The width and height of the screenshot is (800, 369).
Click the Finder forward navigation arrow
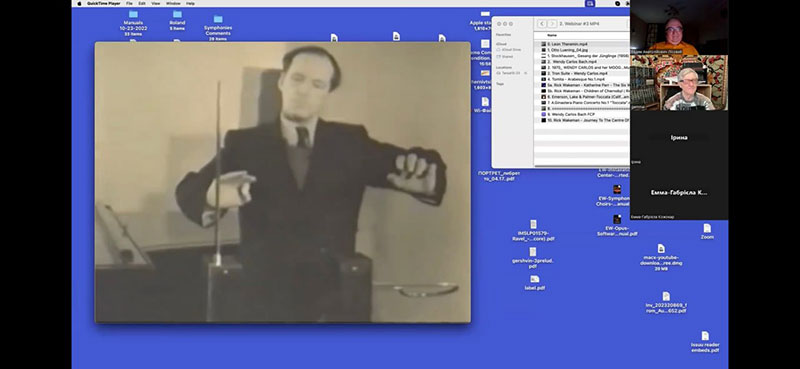point(552,24)
